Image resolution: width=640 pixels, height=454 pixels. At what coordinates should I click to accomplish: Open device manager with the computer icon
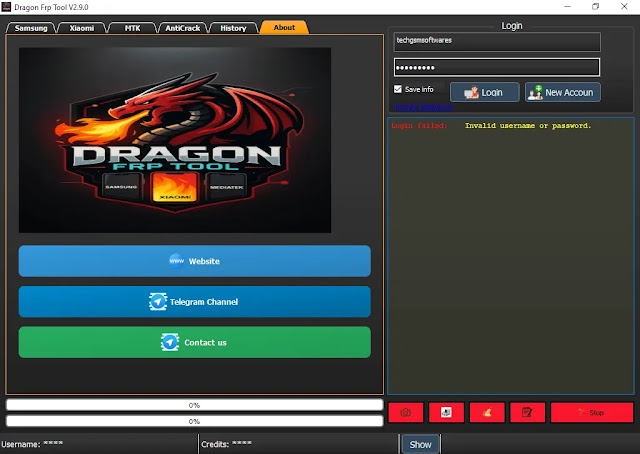(x=446, y=412)
